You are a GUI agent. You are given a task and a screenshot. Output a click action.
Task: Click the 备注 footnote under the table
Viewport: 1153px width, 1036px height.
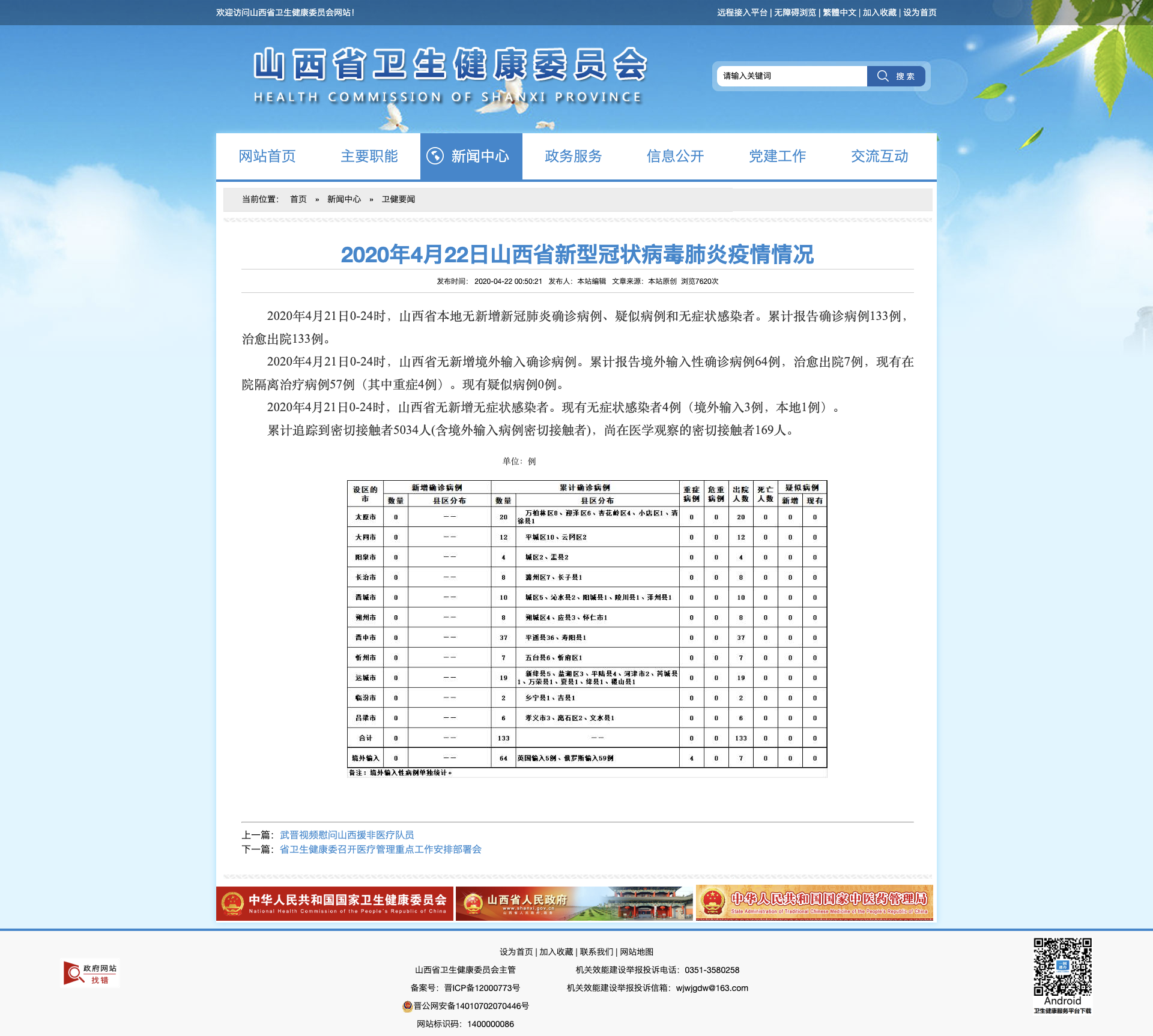[x=401, y=772]
